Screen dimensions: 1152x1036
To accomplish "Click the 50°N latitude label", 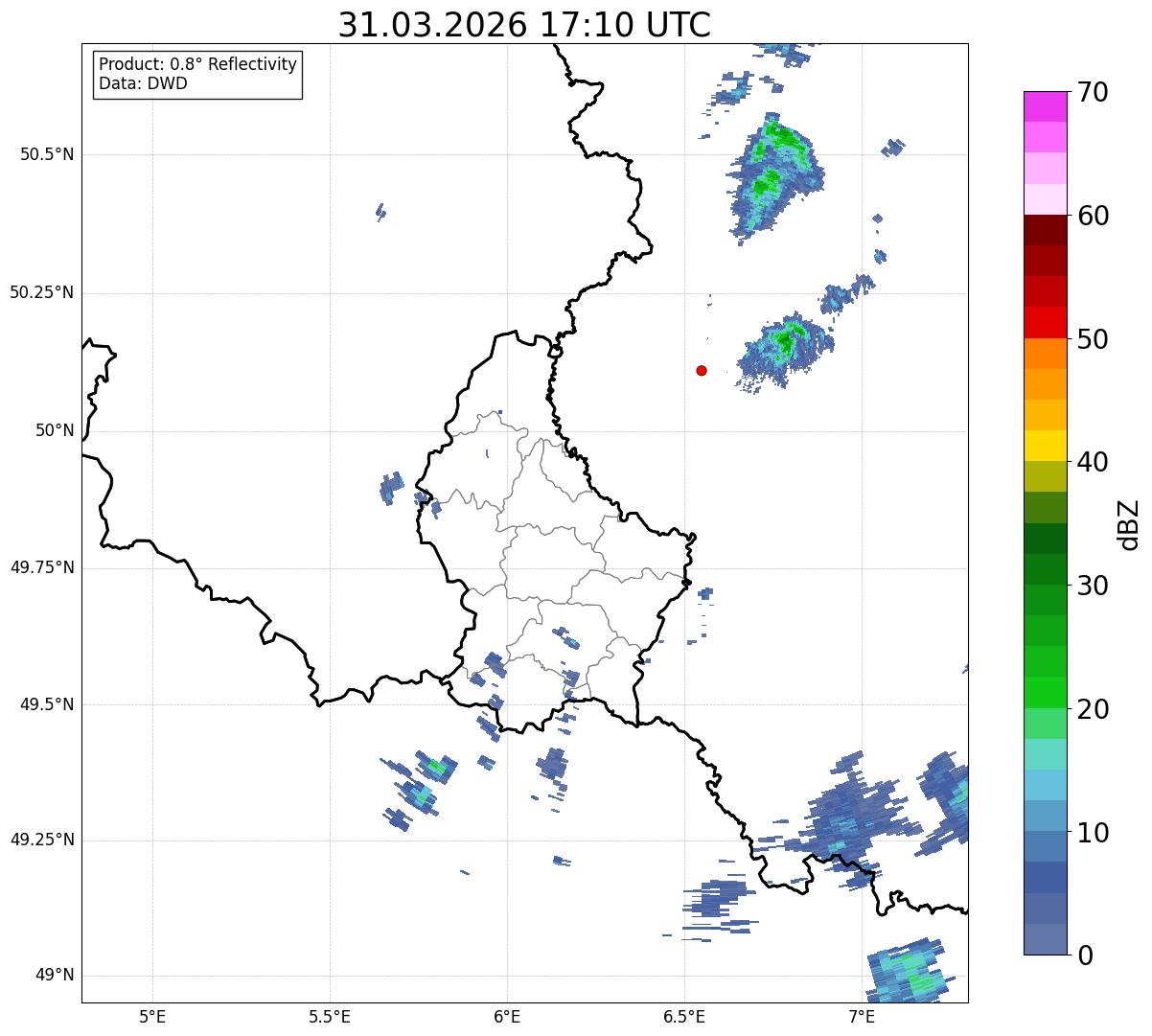I will (x=55, y=430).
